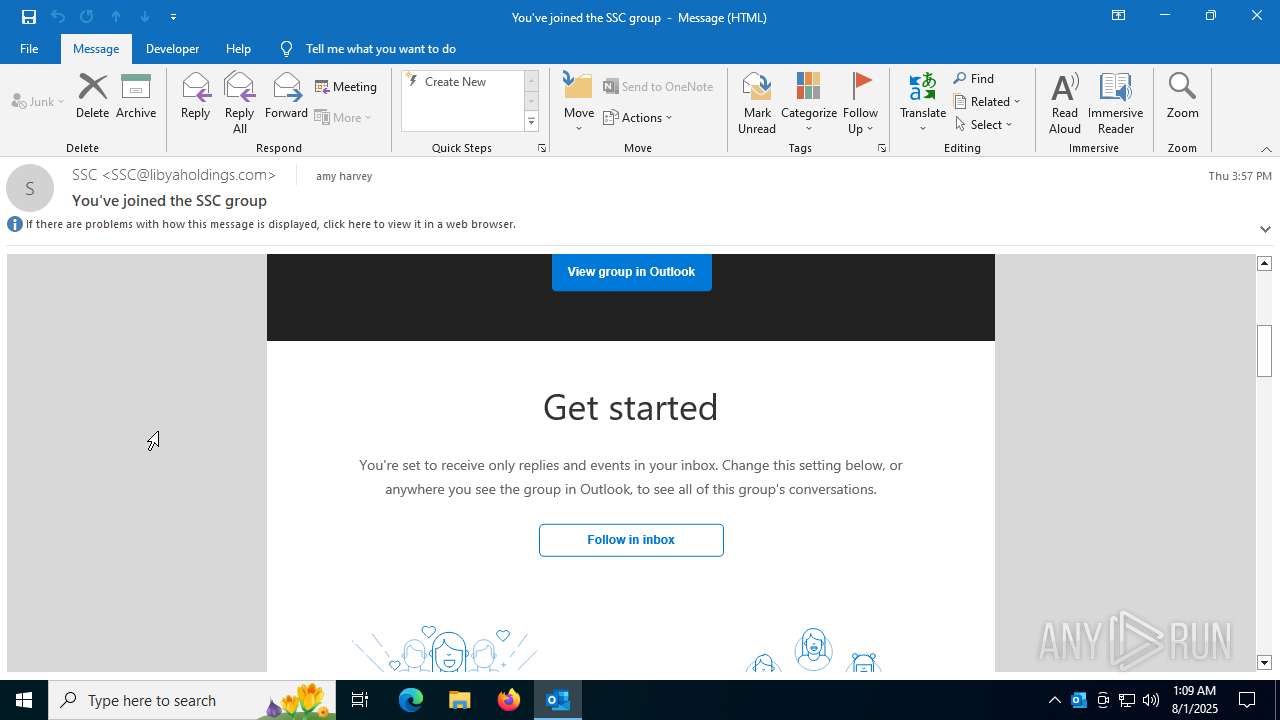Click the Outlook taskbar icon

(x=558, y=700)
